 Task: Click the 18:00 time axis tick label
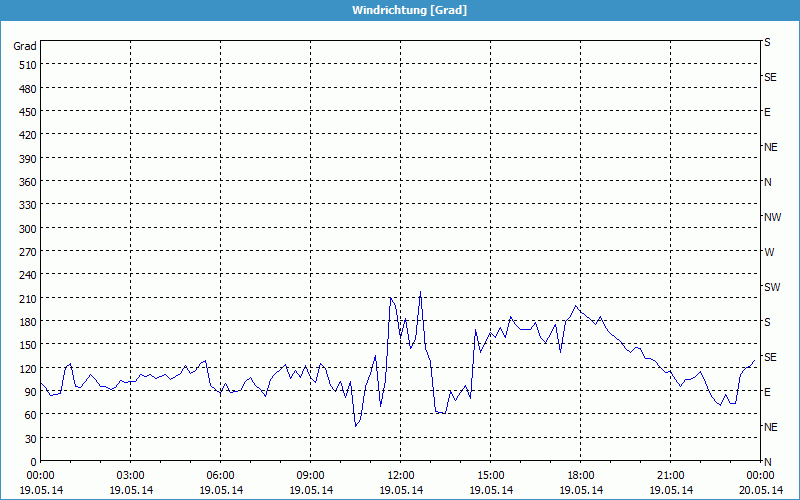[580, 475]
